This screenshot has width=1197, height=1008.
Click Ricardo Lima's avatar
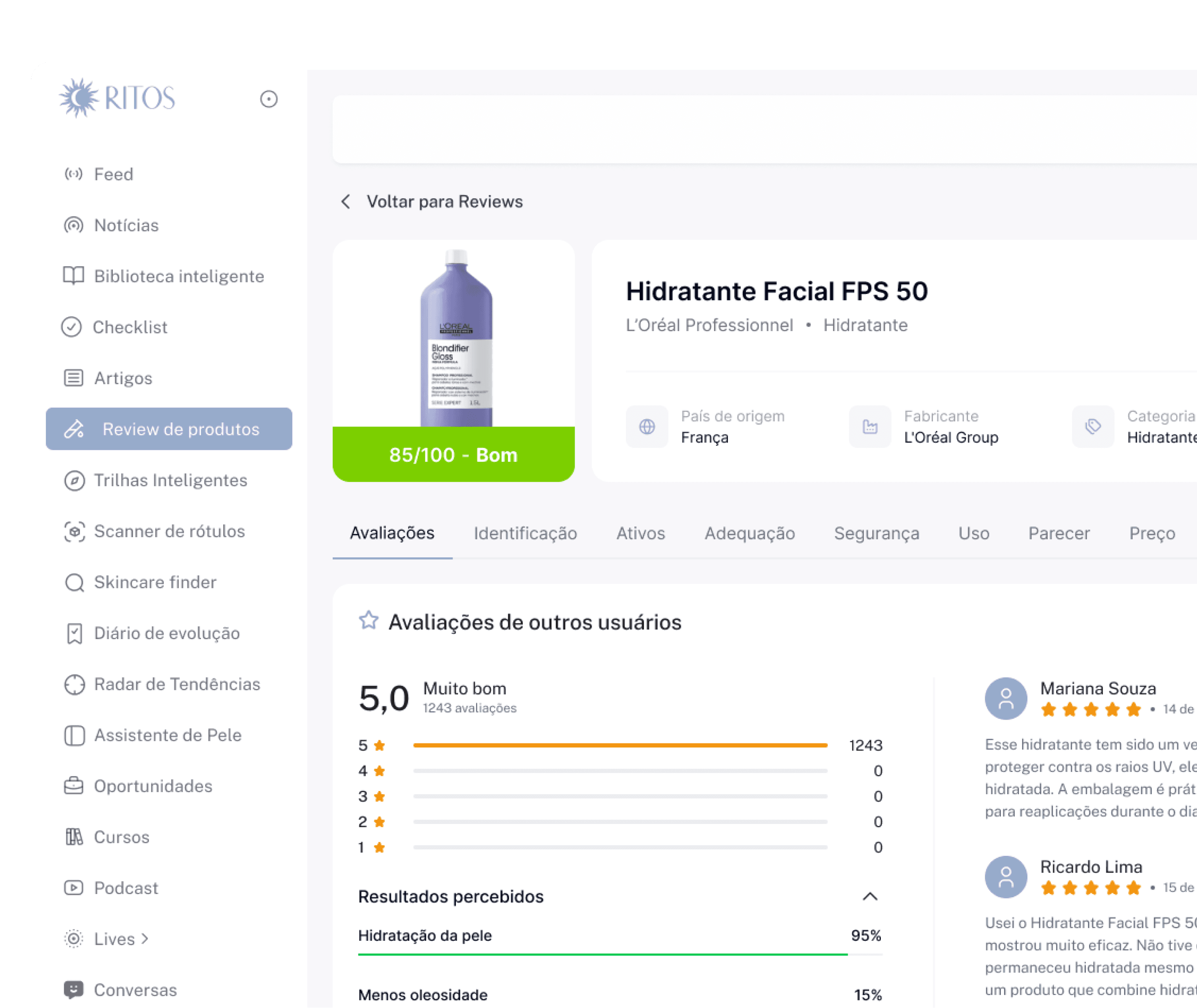point(1006,877)
